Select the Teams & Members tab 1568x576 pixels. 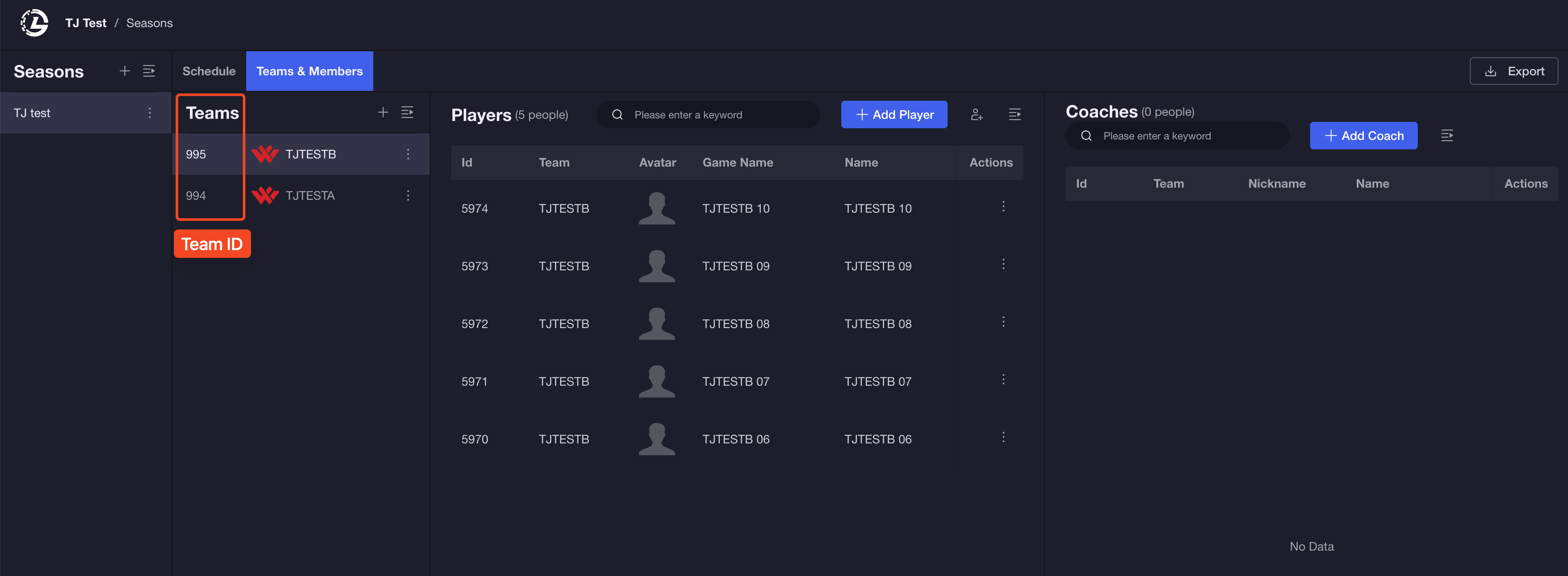click(309, 71)
